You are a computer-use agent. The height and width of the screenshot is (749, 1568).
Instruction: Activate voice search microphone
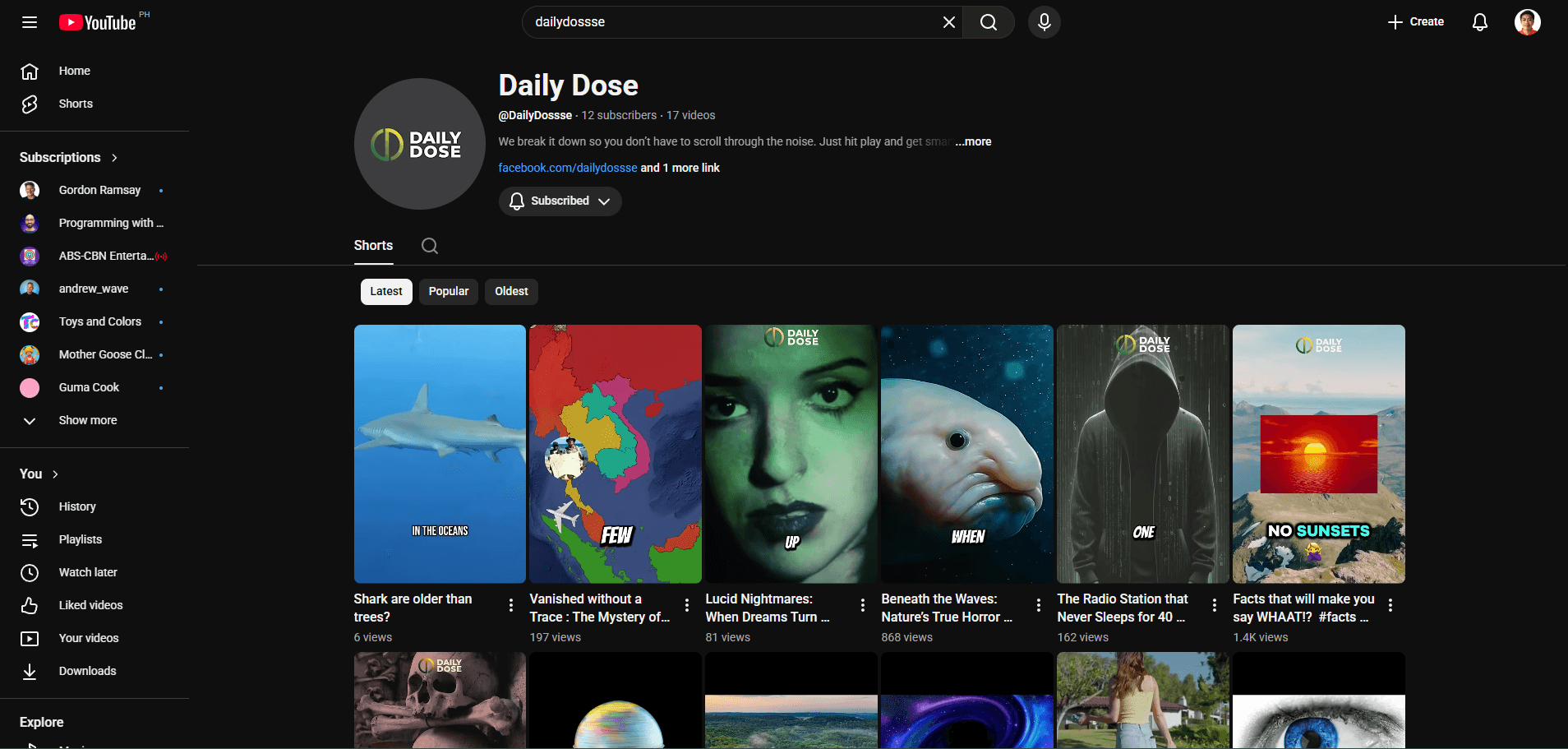(x=1044, y=22)
